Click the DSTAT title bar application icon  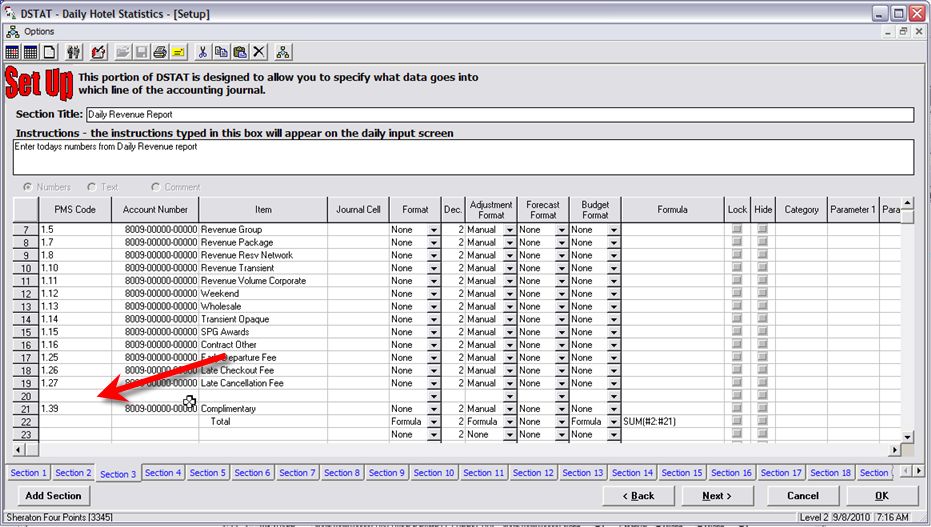(10, 13)
